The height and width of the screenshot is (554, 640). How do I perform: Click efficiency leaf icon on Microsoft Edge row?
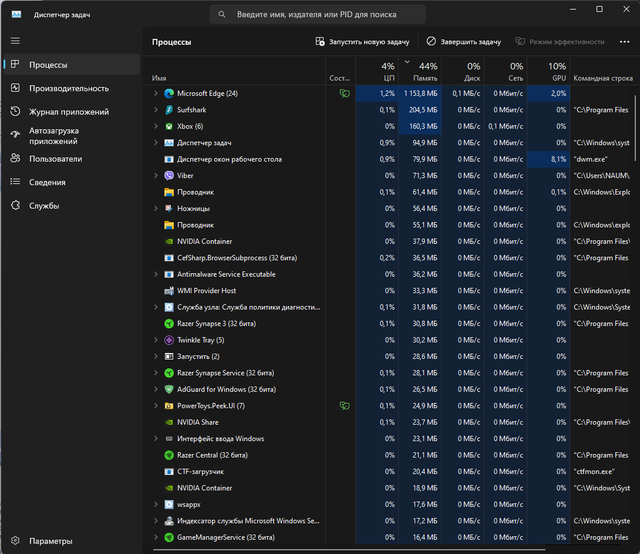click(x=344, y=93)
